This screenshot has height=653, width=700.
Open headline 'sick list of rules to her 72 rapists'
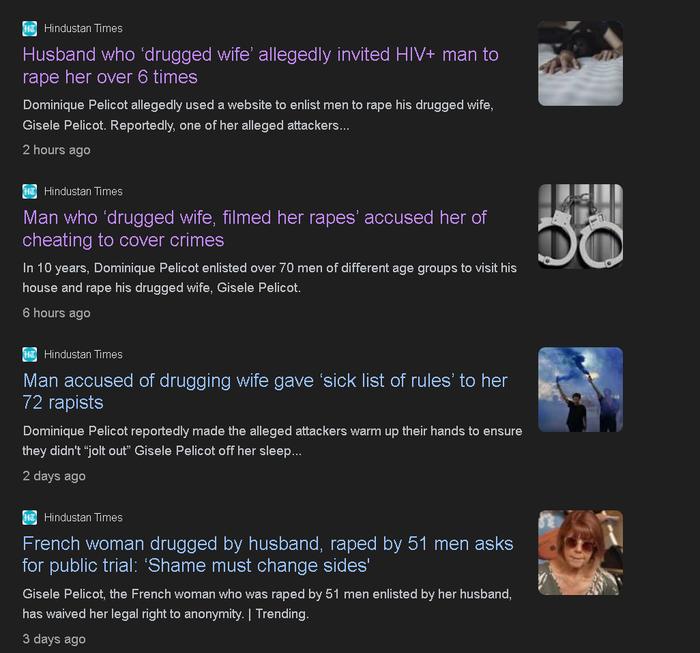pos(265,391)
